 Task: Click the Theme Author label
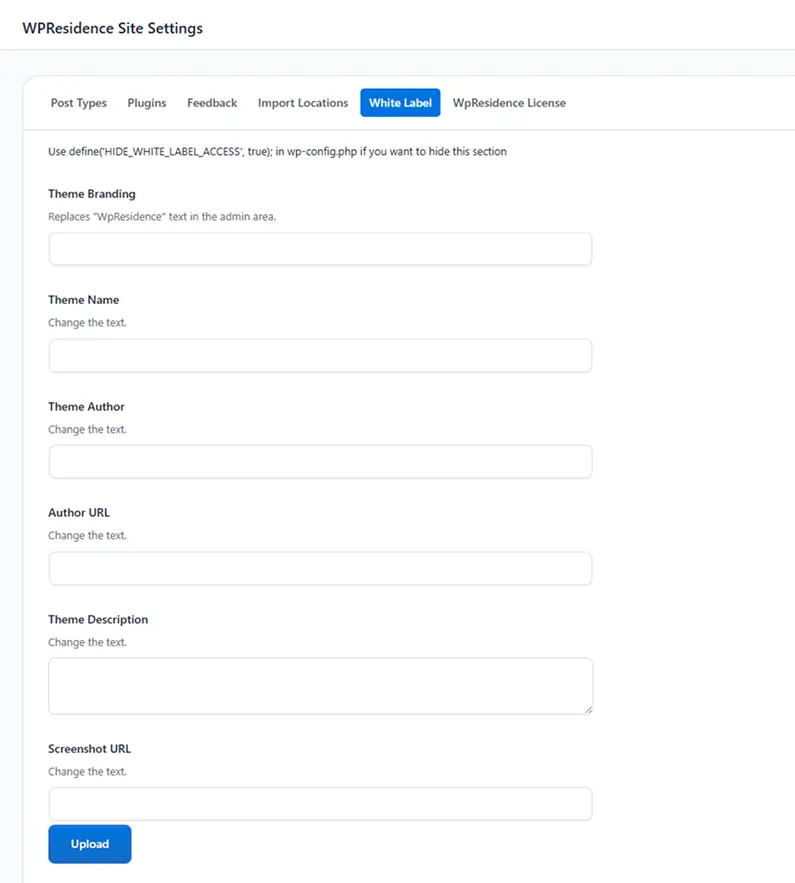86,407
